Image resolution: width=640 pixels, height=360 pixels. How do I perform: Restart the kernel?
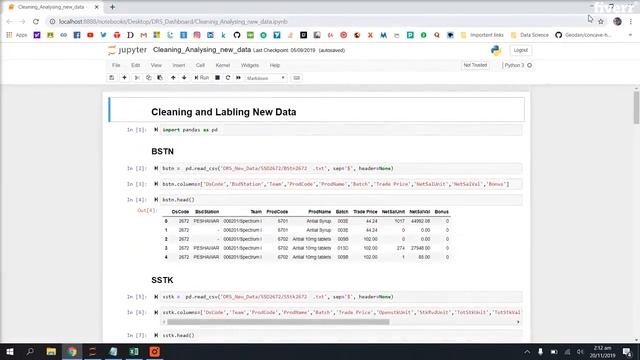pyautogui.click(x=228, y=78)
